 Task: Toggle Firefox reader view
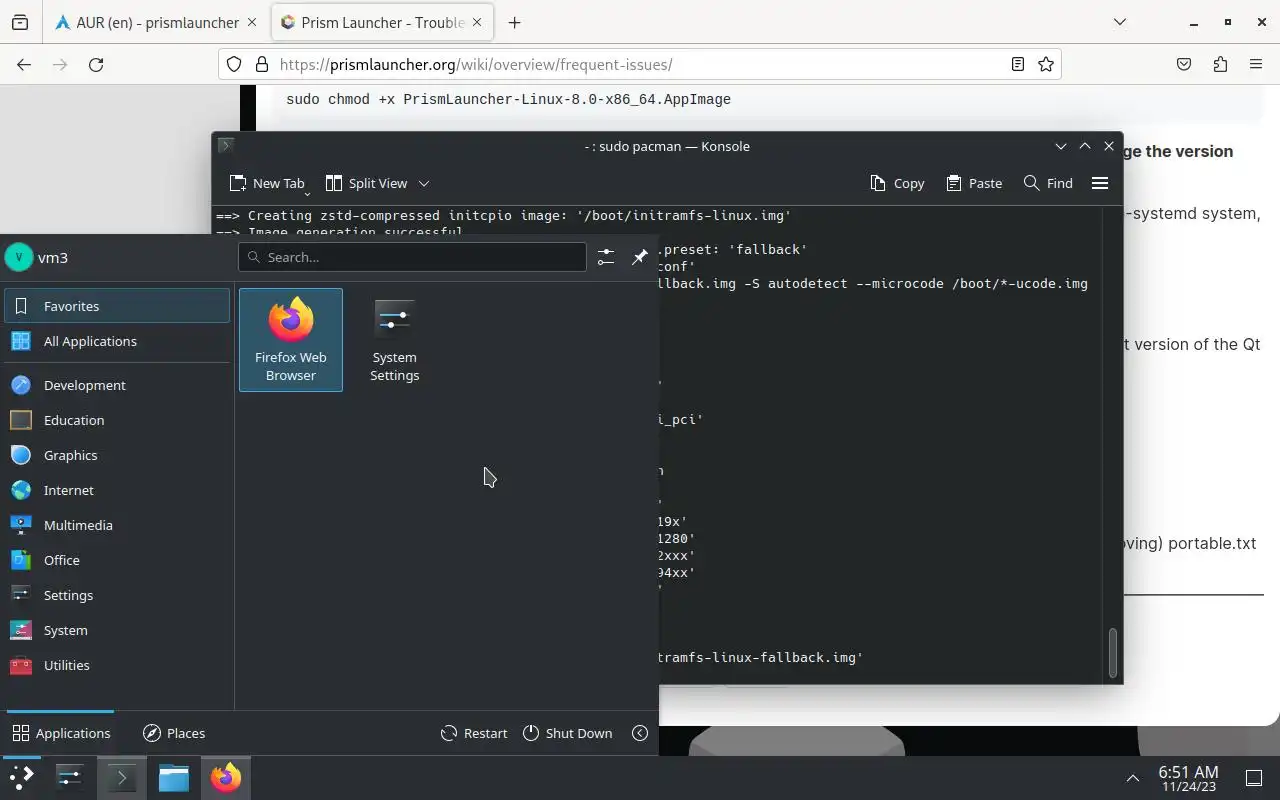pos(1018,64)
